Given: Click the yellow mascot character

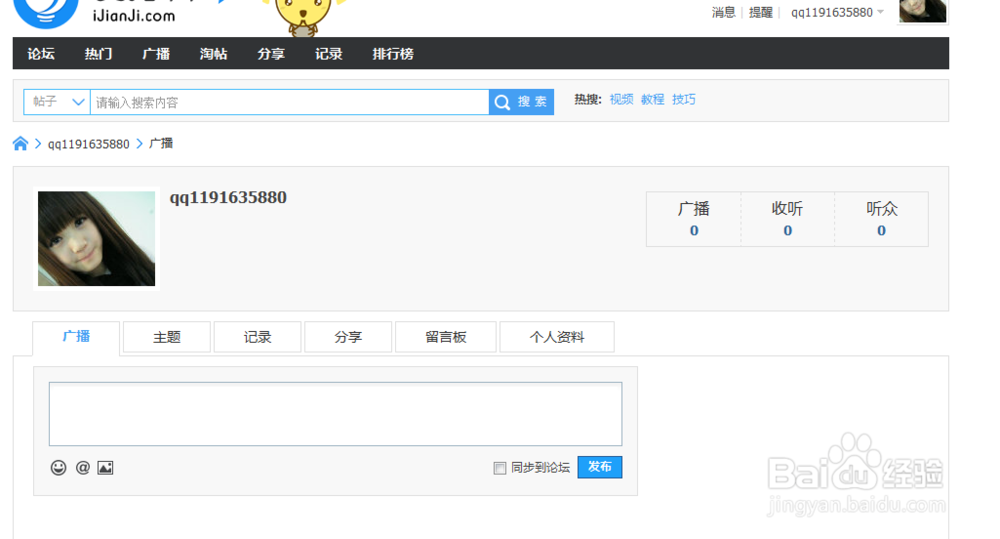Looking at the screenshot, I should pyautogui.click(x=302, y=16).
